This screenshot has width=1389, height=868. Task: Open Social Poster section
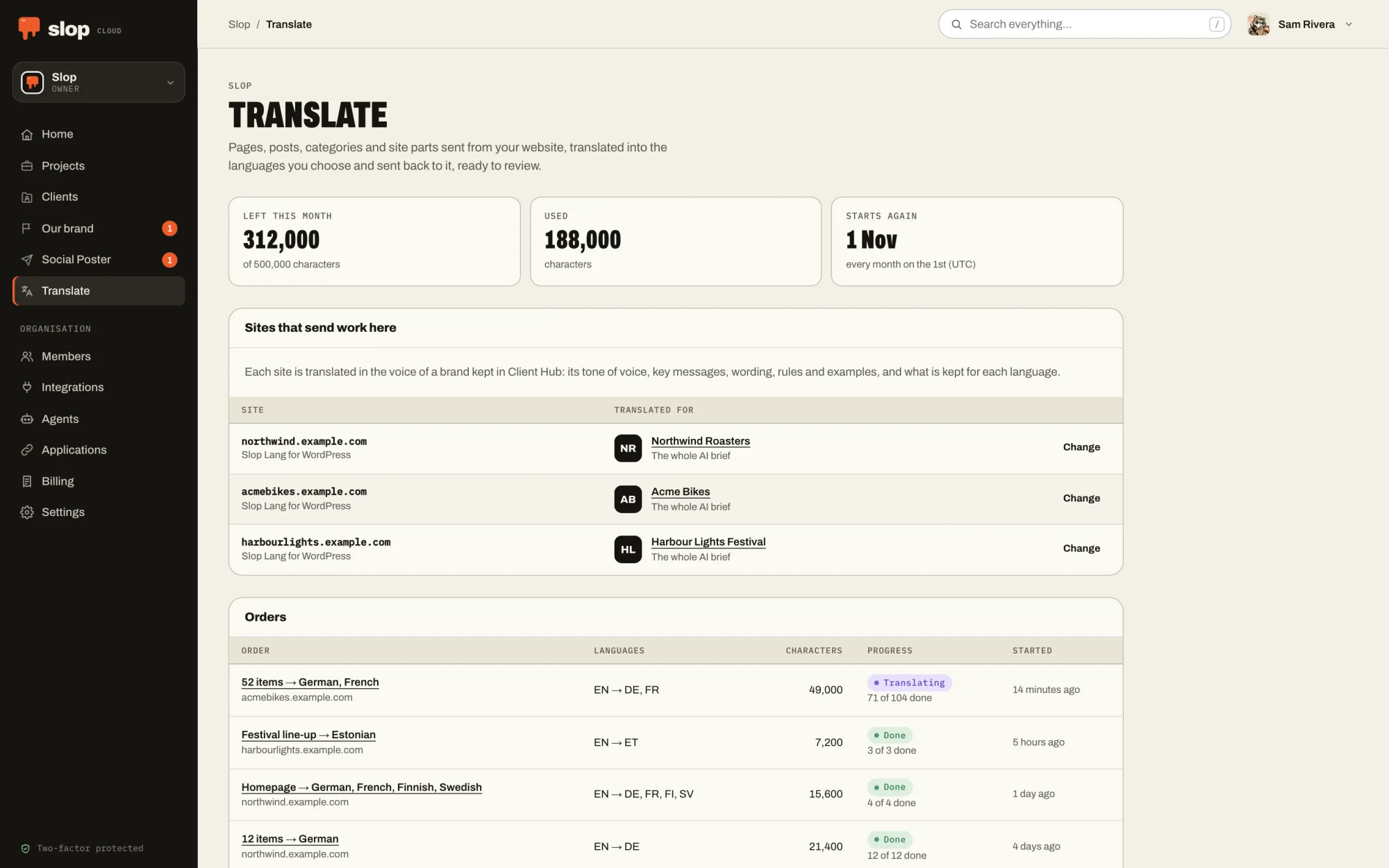(x=99, y=260)
